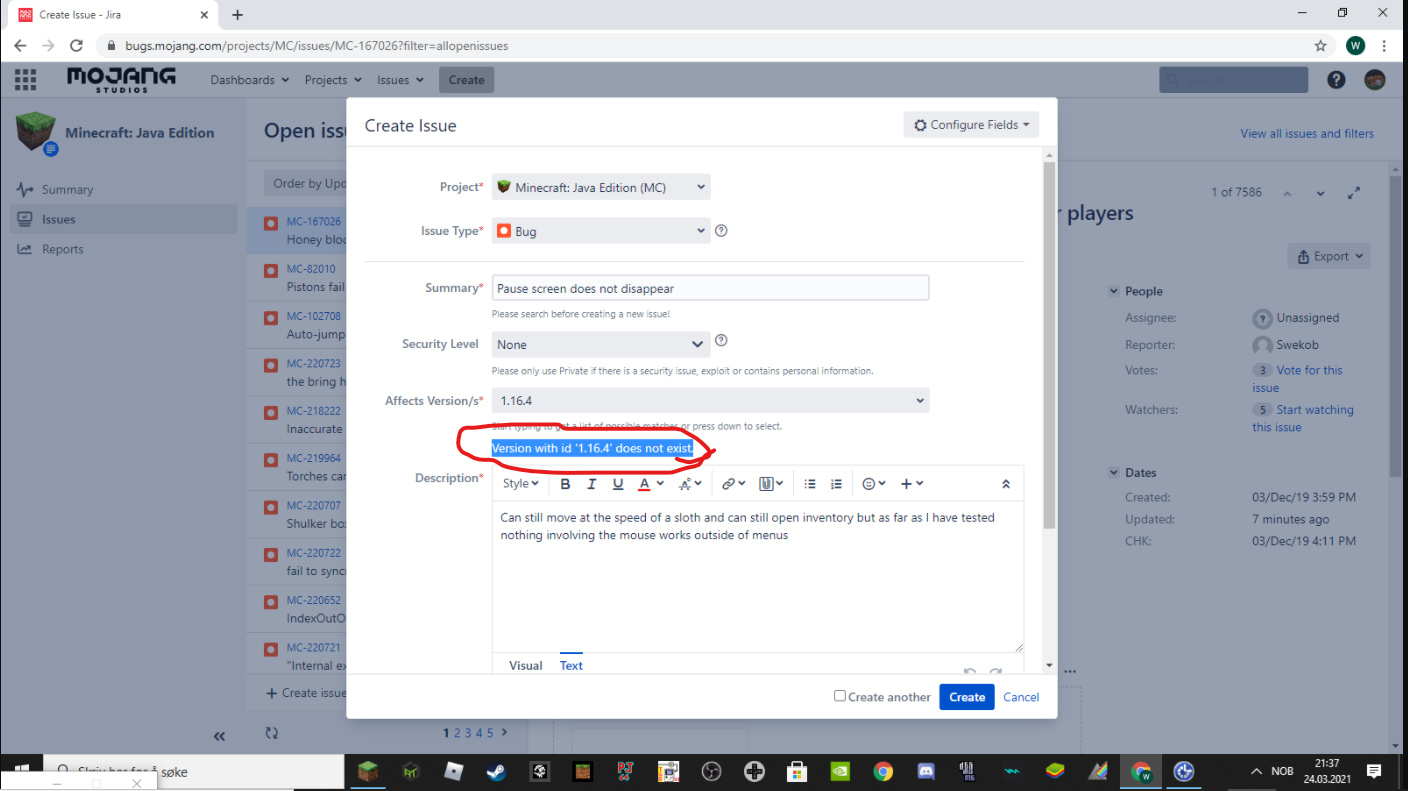
Task: Open the emoticon picker dropdown
Action: (x=874, y=484)
